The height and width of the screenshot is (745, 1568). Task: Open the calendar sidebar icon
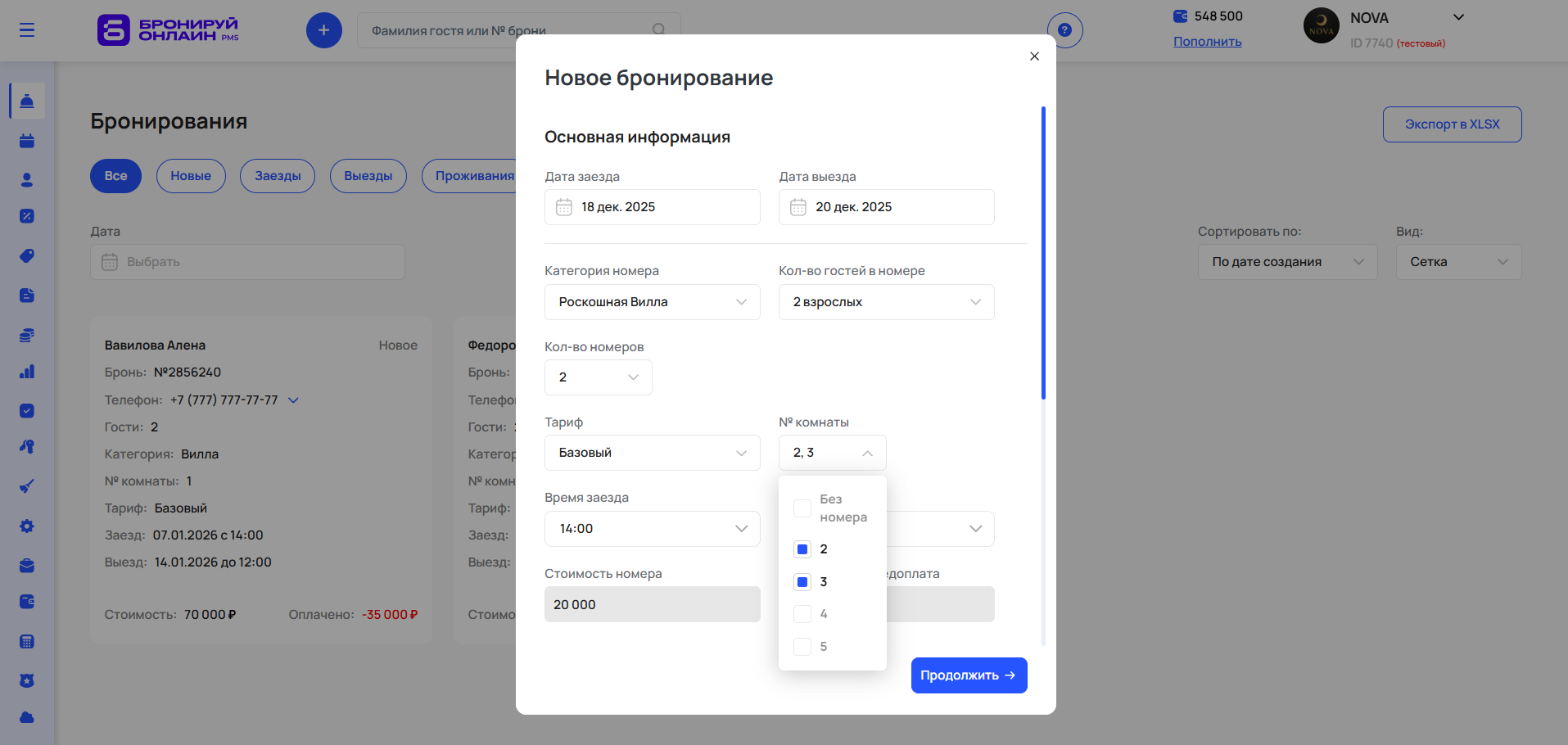tap(27, 141)
